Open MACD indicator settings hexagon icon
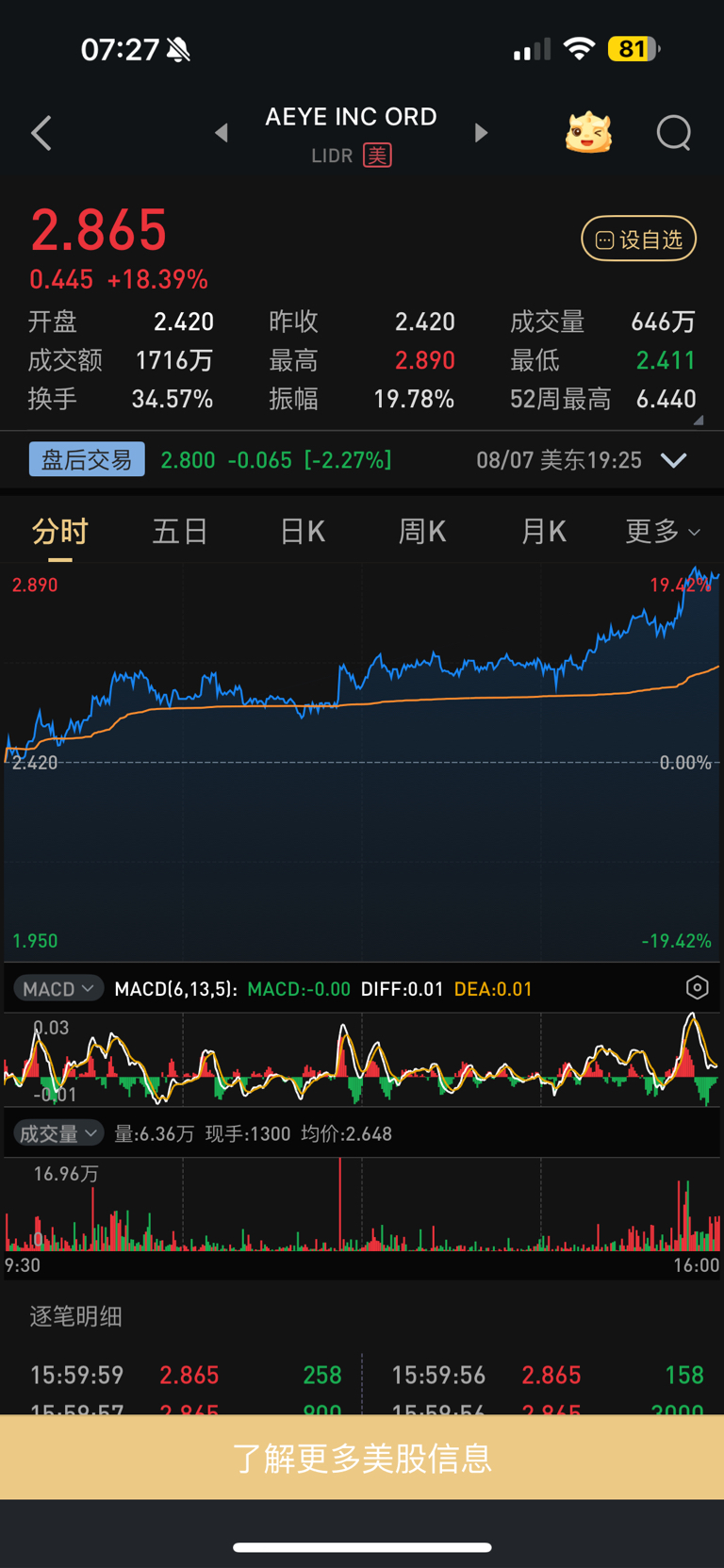The image size is (724, 1568). point(697,987)
